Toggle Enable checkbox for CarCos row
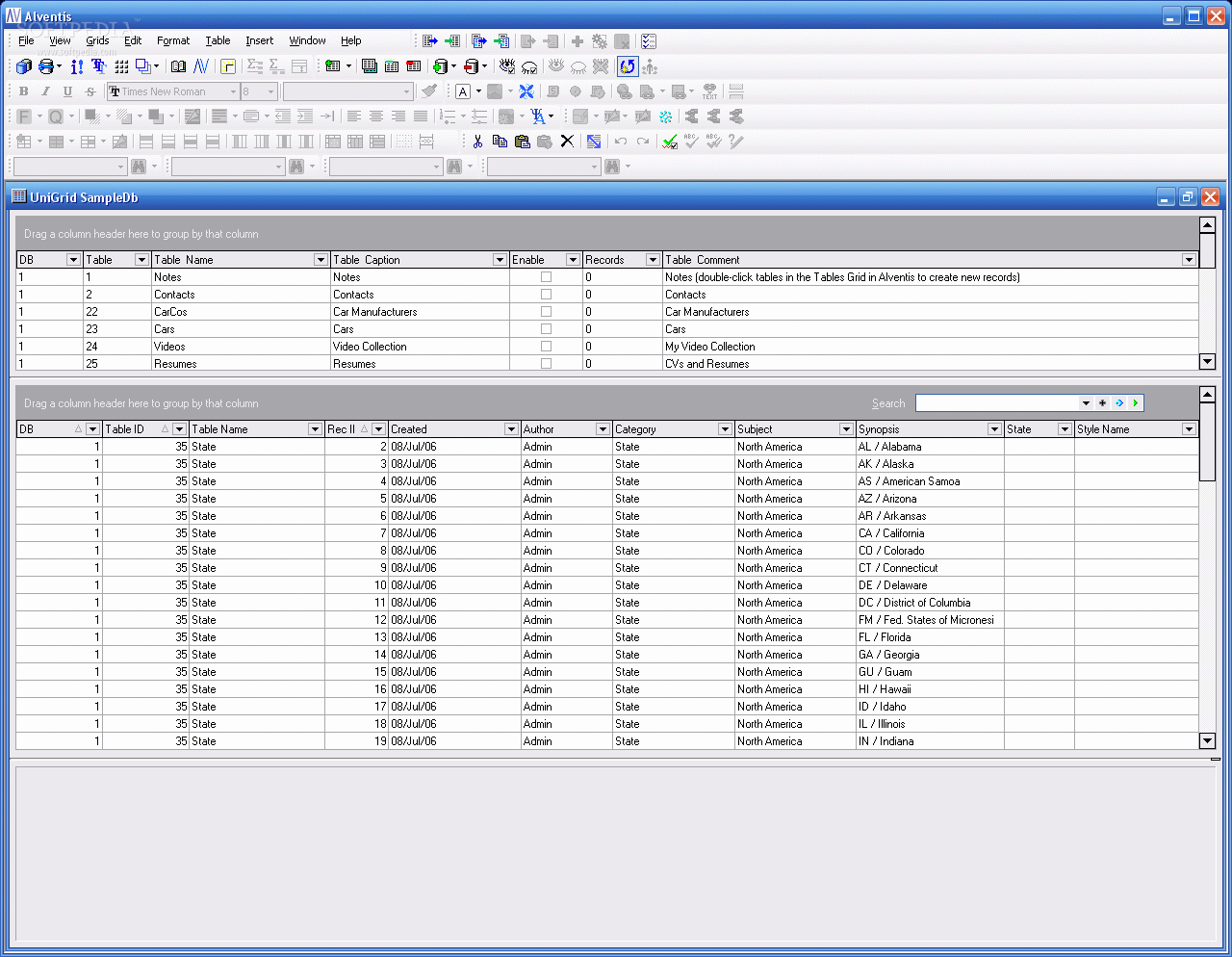 546,312
